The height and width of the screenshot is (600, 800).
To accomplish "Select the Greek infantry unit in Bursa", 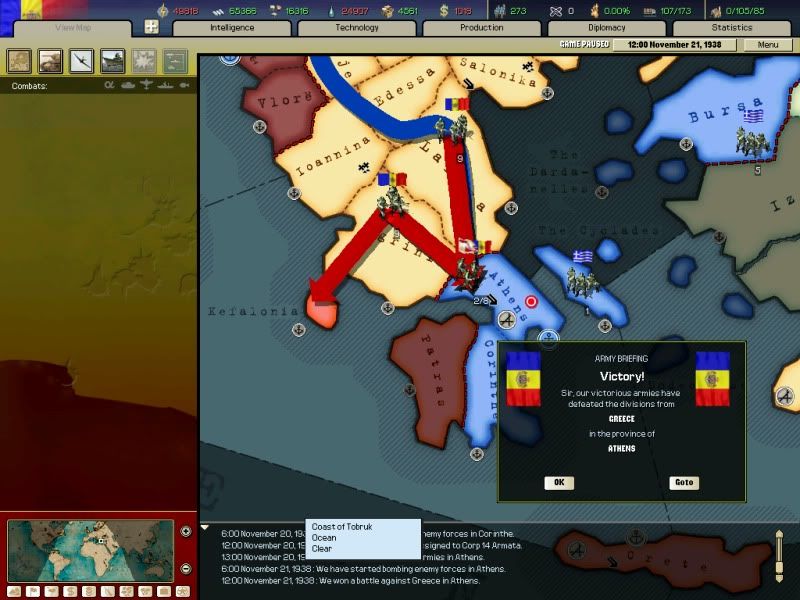I will (752, 142).
